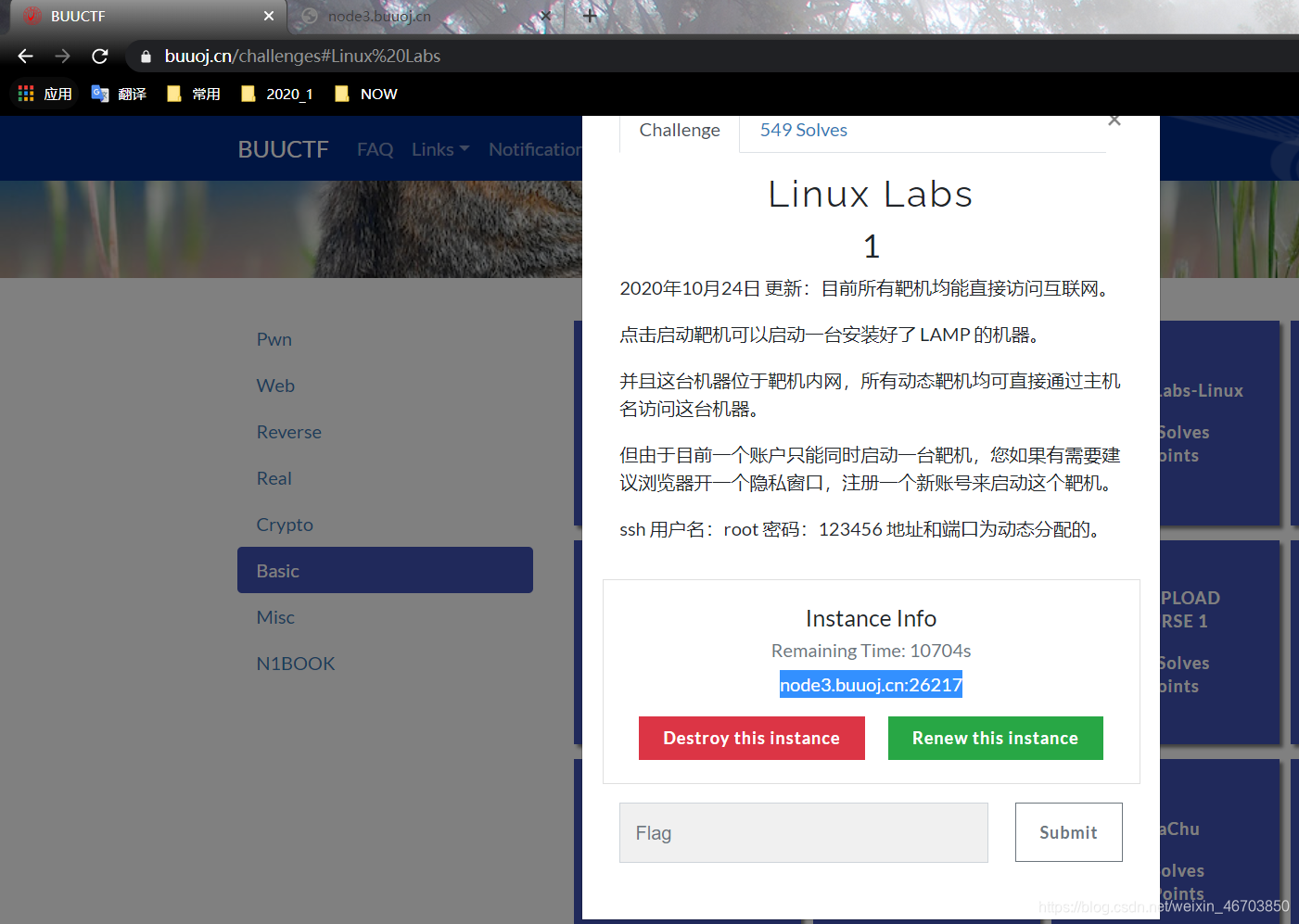
Task: Open the 常用 bookmark folder
Action: tap(193, 94)
